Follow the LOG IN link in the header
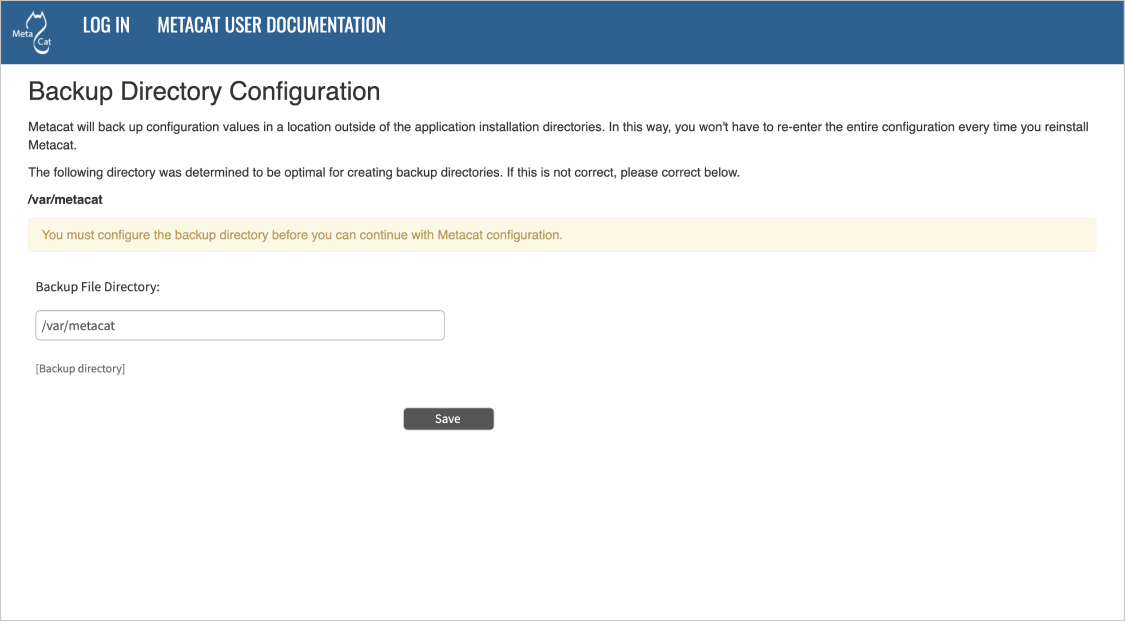 click(106, 25)
